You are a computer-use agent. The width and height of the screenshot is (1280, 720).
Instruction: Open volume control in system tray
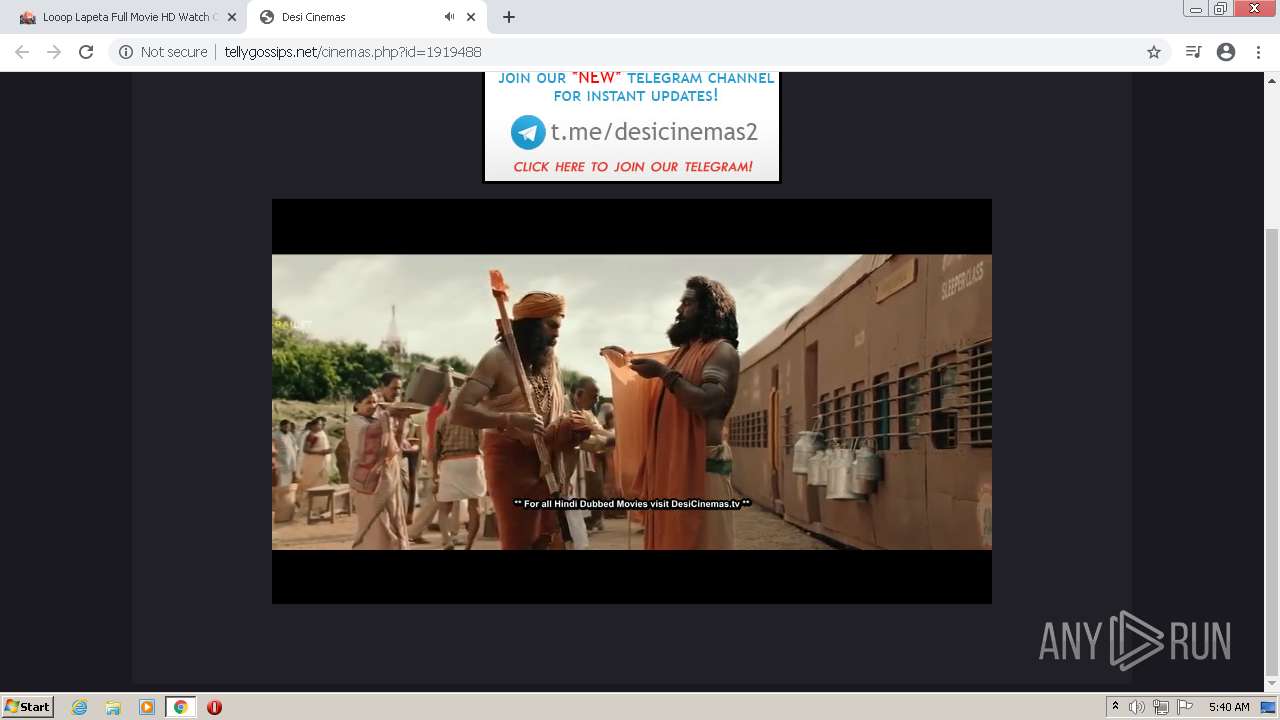click(x=1137, y=707)
